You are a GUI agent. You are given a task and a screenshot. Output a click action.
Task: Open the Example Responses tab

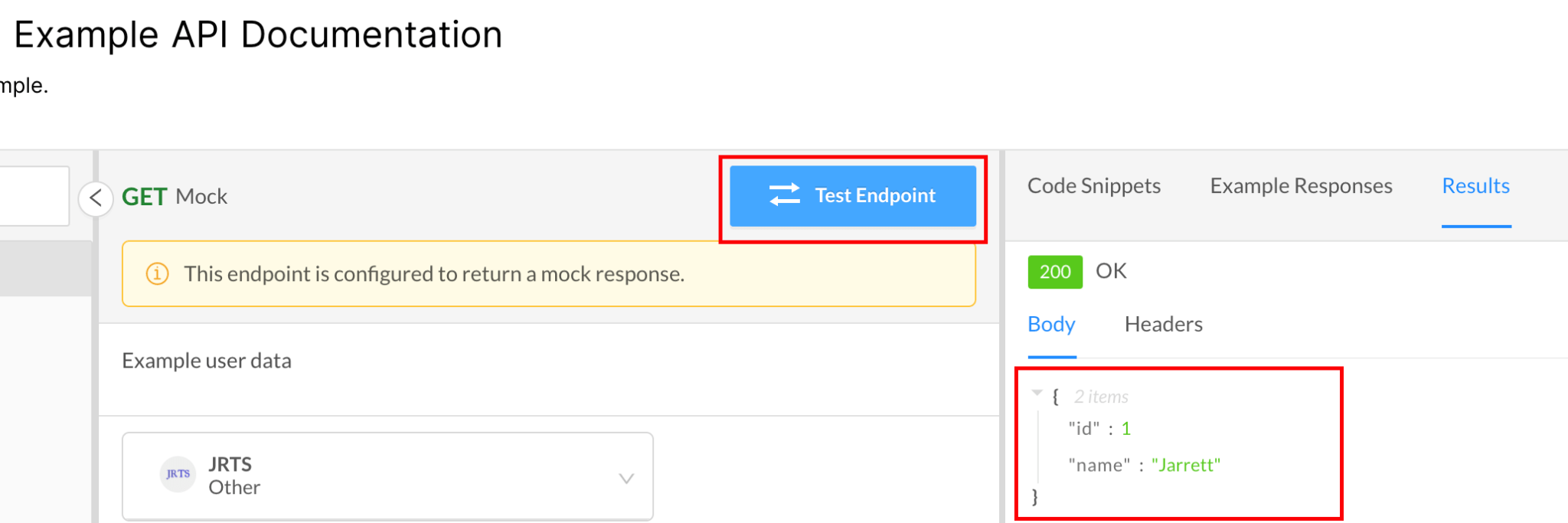click(x=1301, y=186)
